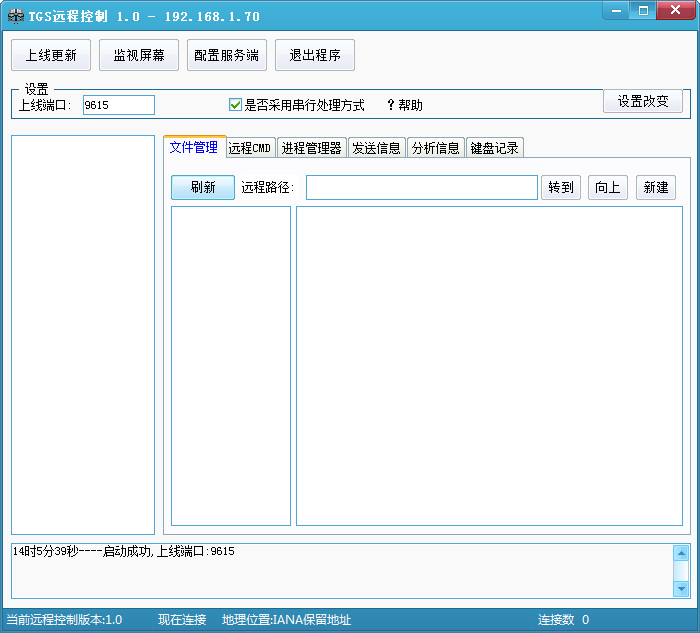Click the log scrollbar down arrow
Viewport: 700px width, 633px height.
681,589
